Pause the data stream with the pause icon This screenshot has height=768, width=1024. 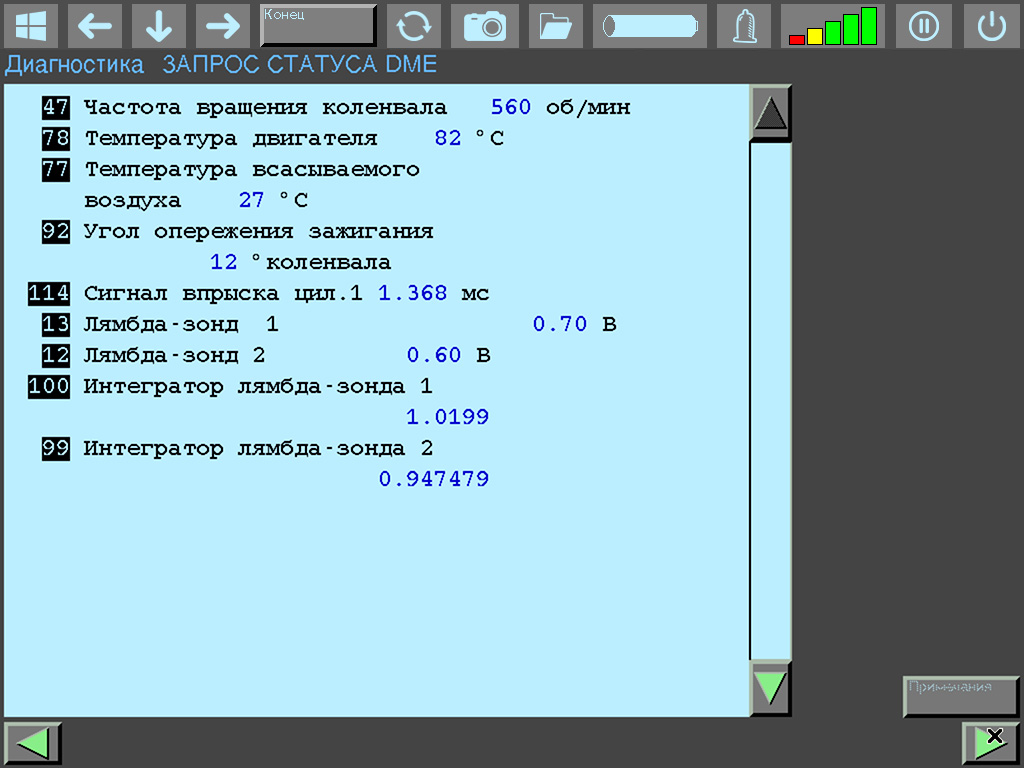pyautogui.click(x=924, y=26)
